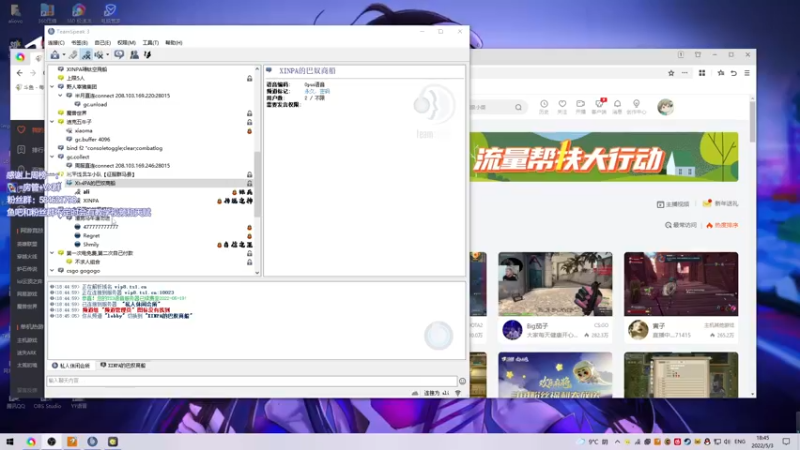Open the Big凸子 stream thumbnail
The width and height of the screenshot is (800, 450).
pos(555,284)
